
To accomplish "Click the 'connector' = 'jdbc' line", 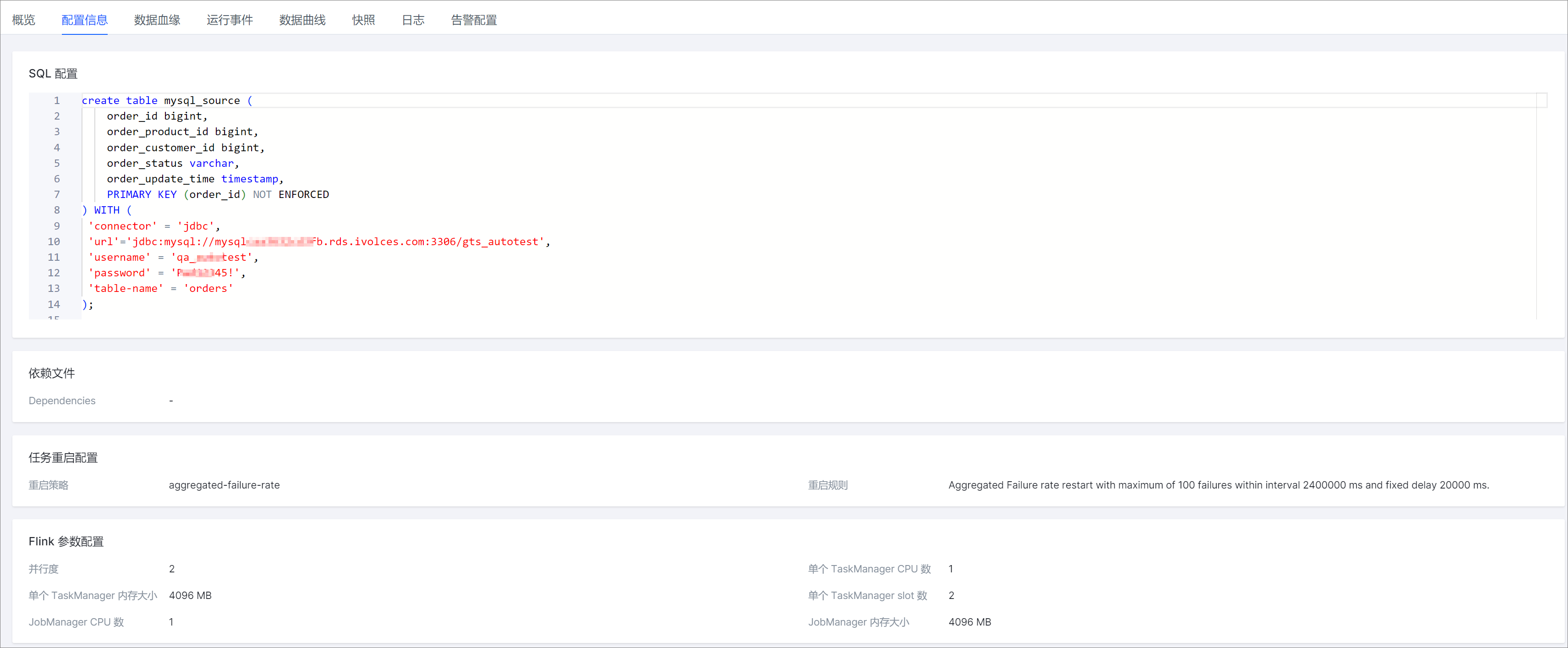I will click(154, 226).
